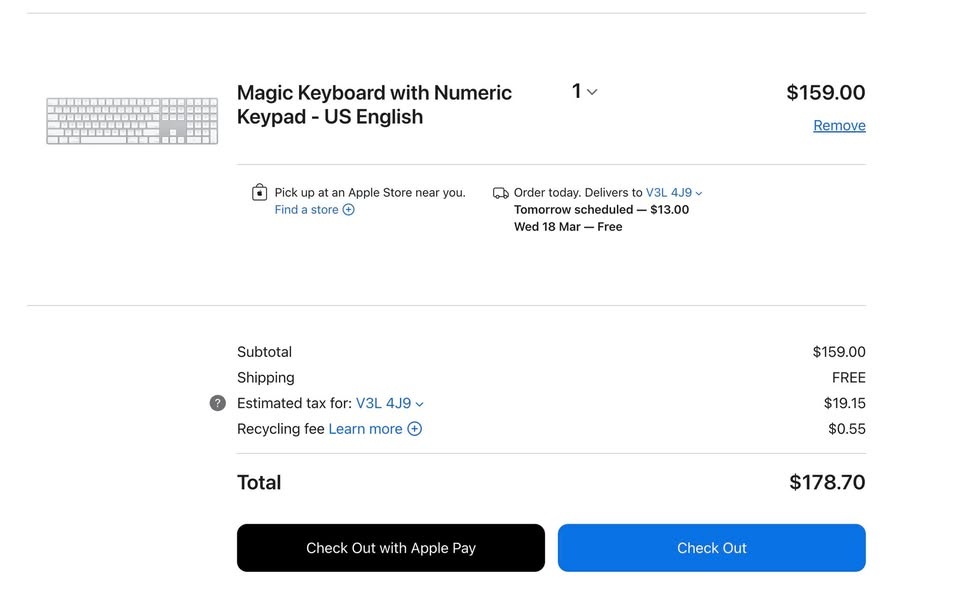Open the estimated tax help question mark
The image size is (960, 600).
(218, 403)
